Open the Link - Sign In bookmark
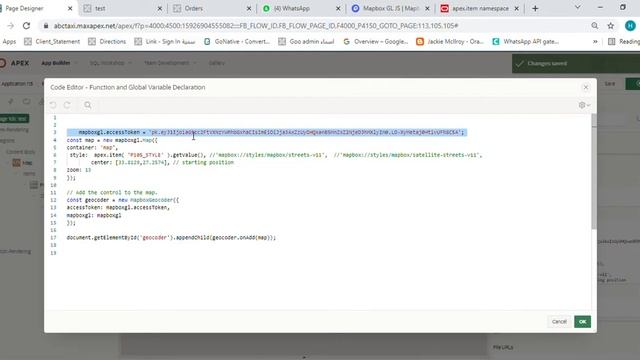 tap(165, 42)
